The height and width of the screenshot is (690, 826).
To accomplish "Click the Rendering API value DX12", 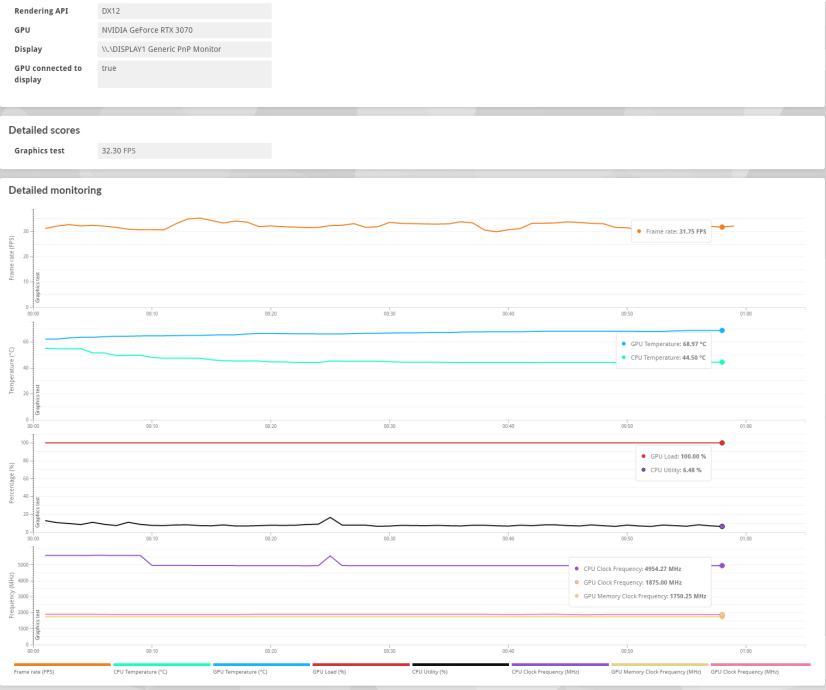I will [185, 11].
